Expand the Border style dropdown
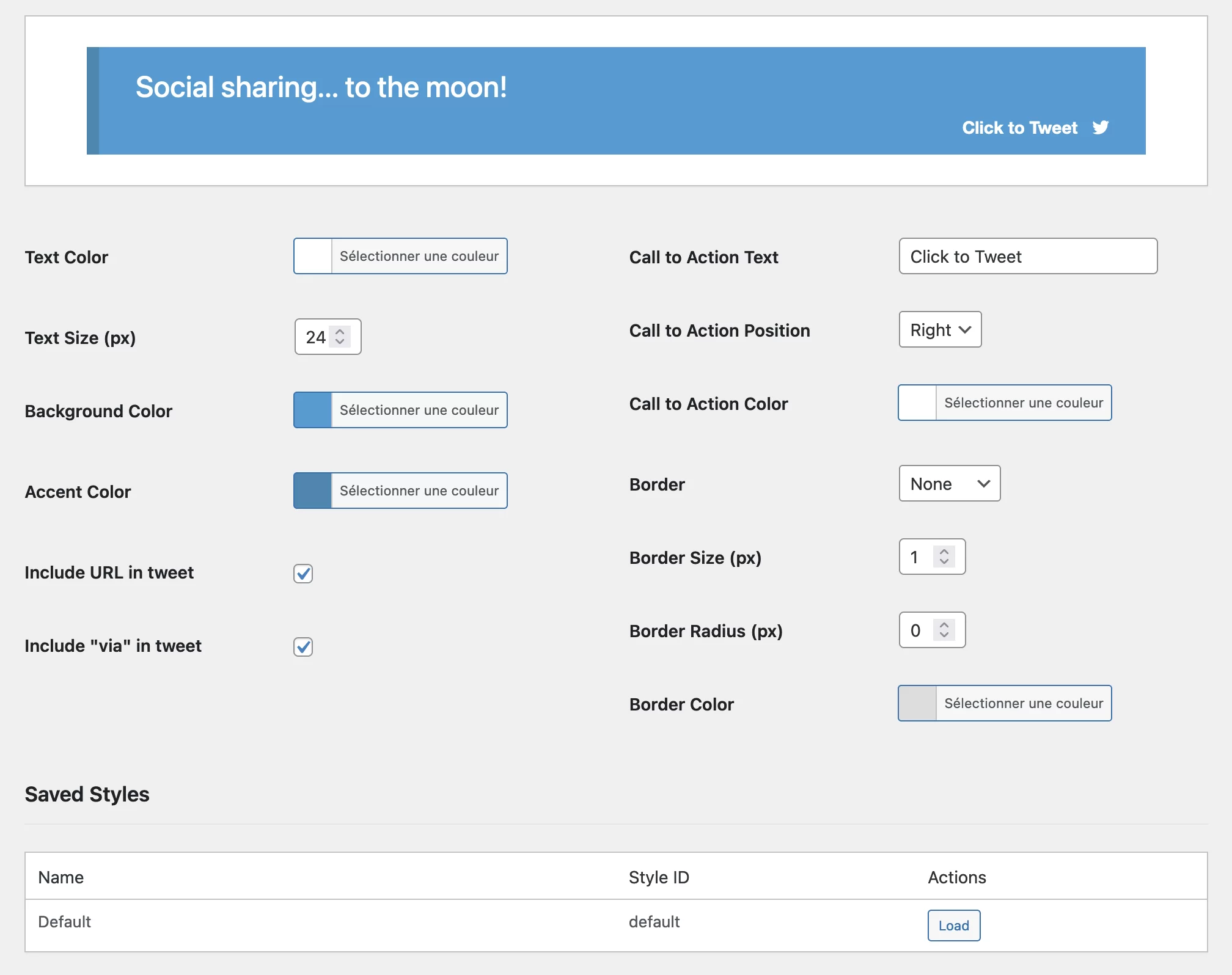Image resolution: width=1232 pixels, height=975 pixels. click(x=948, y=484)
